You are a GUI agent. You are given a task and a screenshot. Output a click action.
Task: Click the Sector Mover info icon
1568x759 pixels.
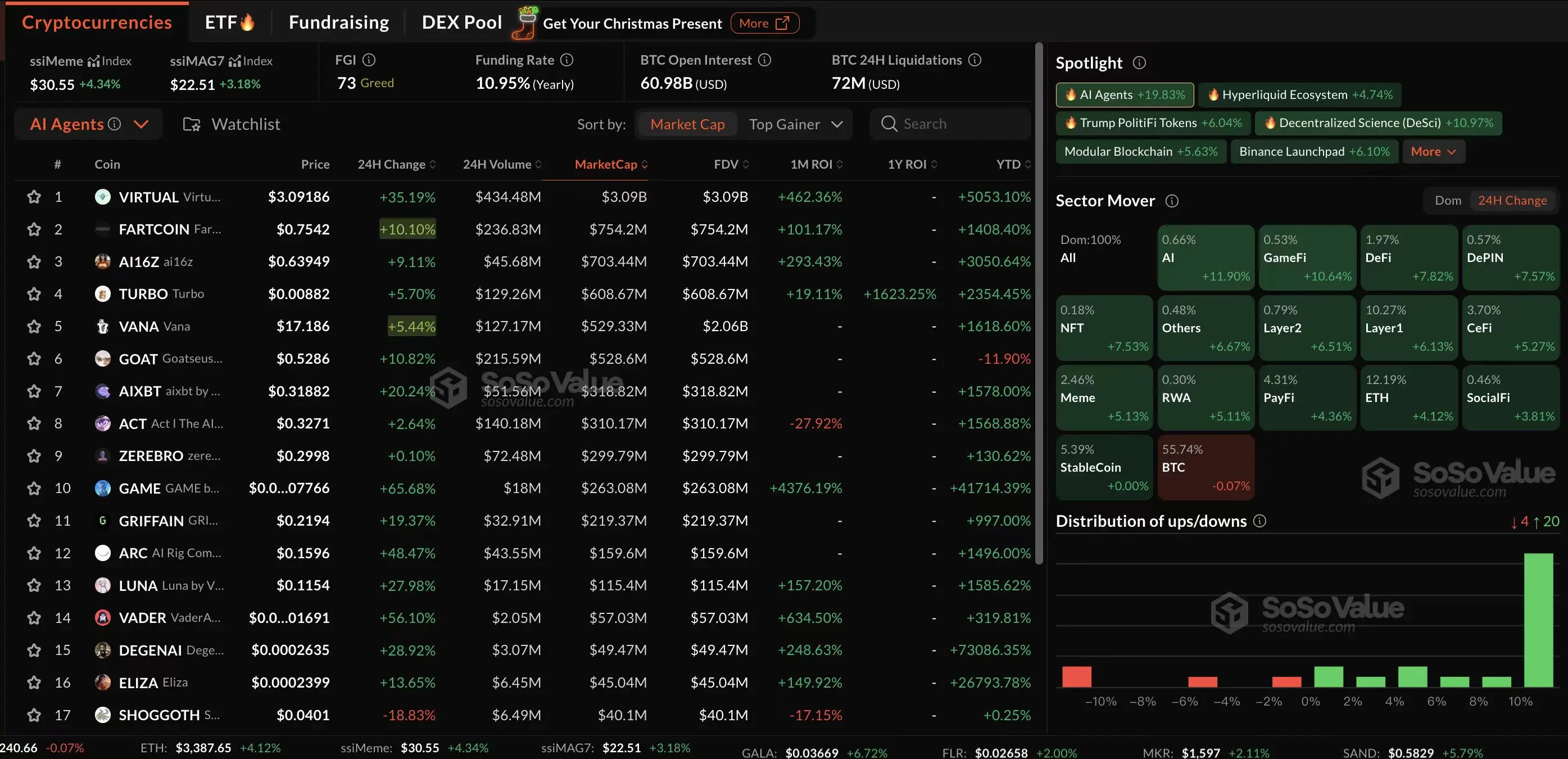tap(1173, 200)
